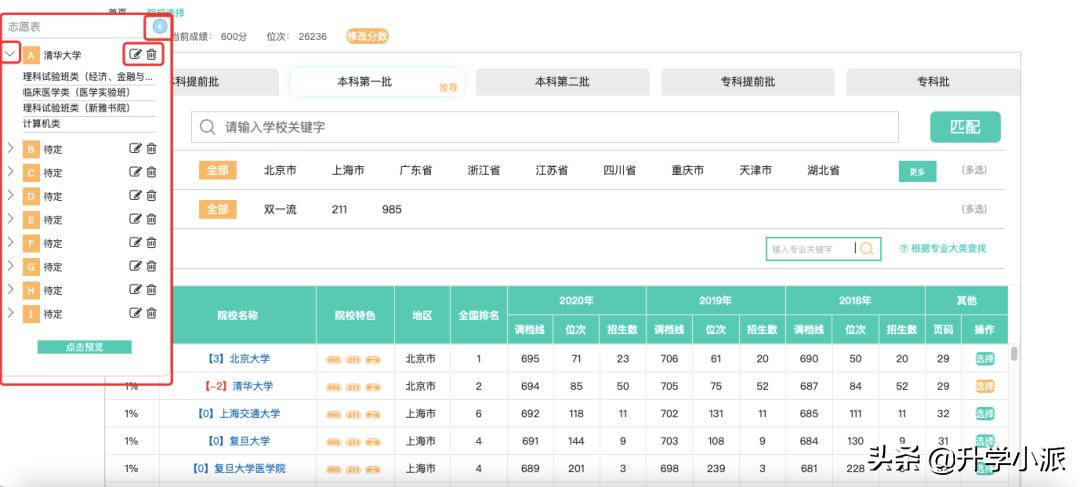
Task: Edit volunteer slot E 待定
Action: tap(136, 218)
